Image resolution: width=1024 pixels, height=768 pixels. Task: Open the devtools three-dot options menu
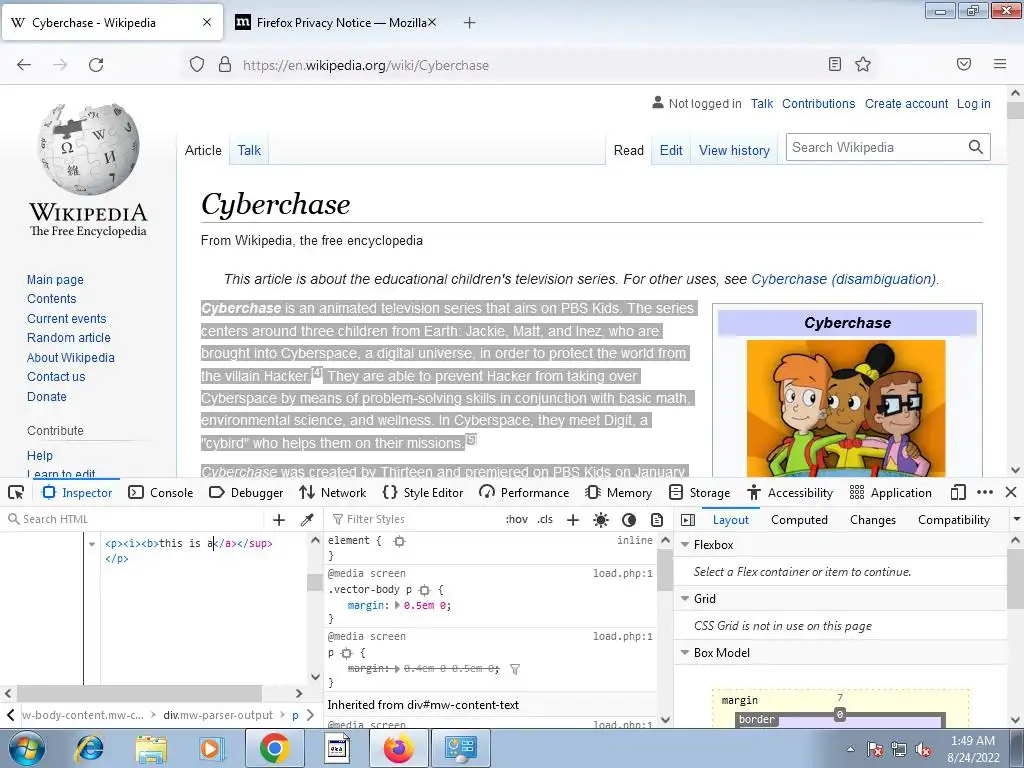coord(985,492)
